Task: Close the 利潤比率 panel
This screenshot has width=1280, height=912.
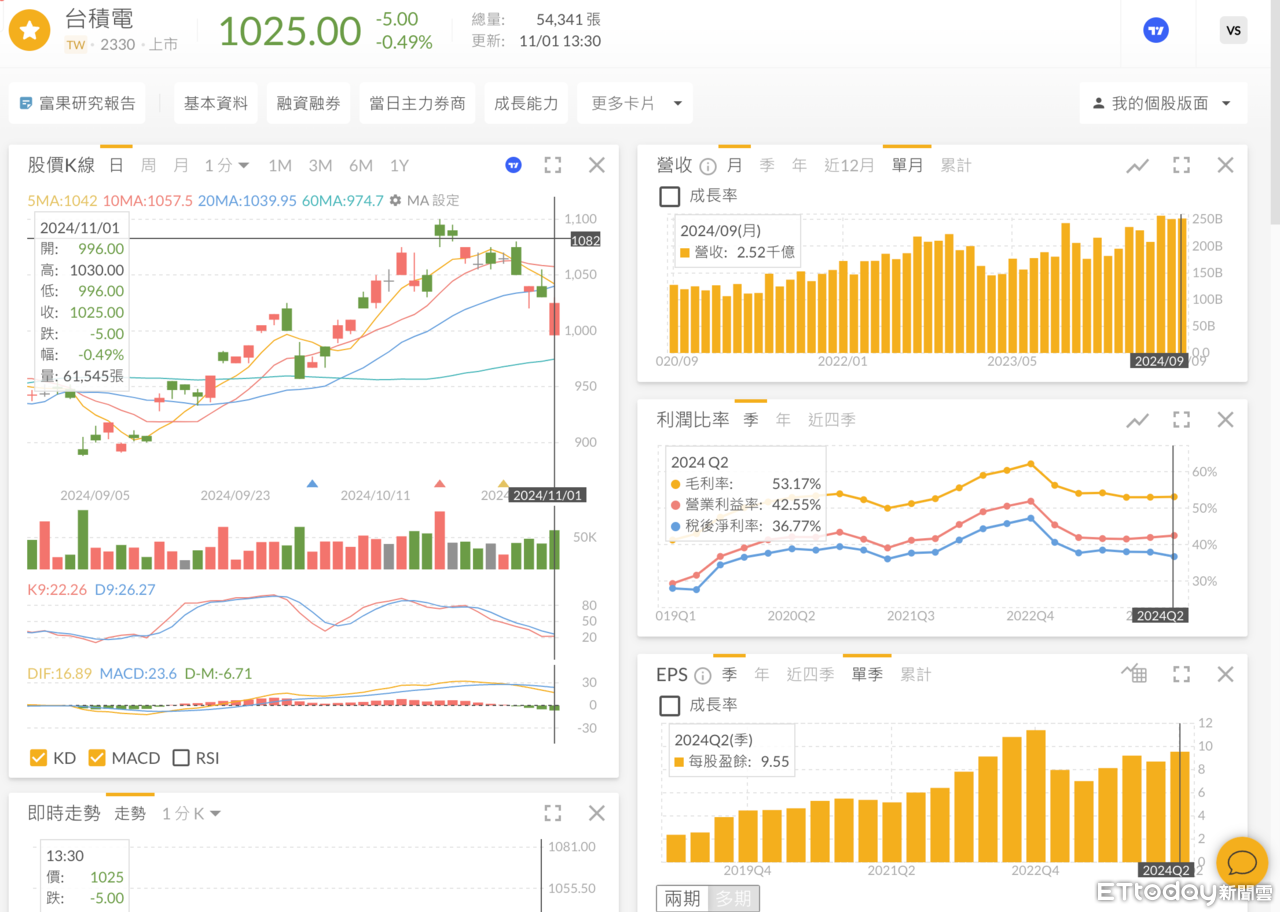Action: click(1225, 420)
